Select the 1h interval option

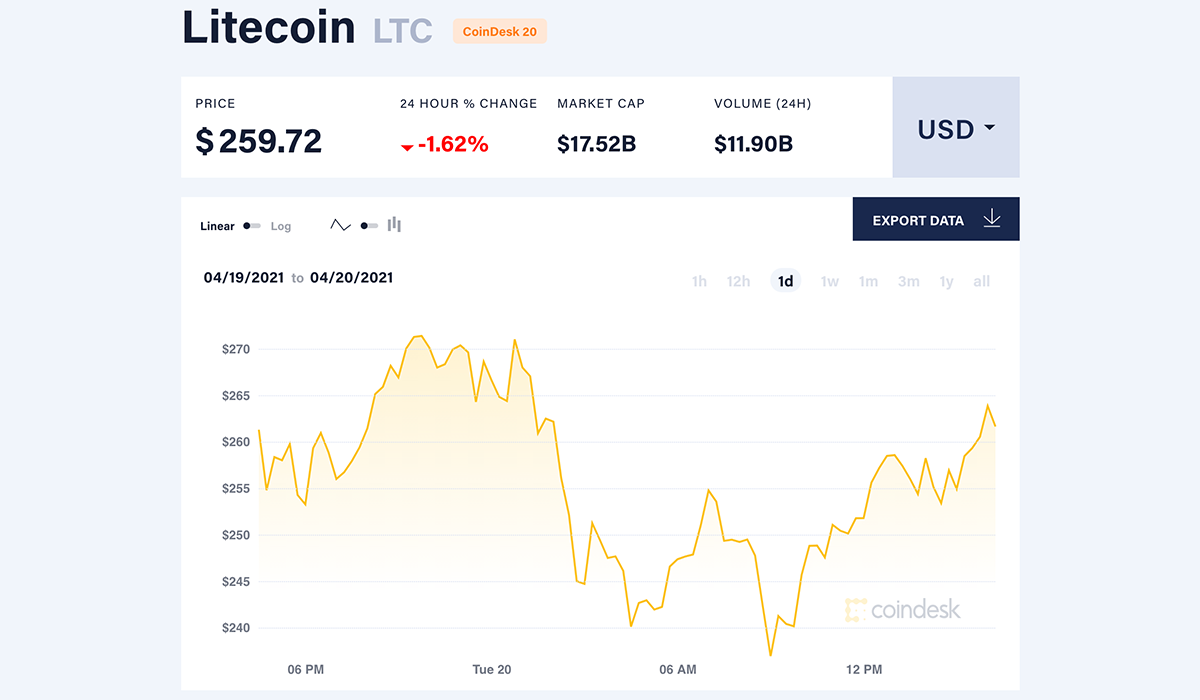point(699,281)
